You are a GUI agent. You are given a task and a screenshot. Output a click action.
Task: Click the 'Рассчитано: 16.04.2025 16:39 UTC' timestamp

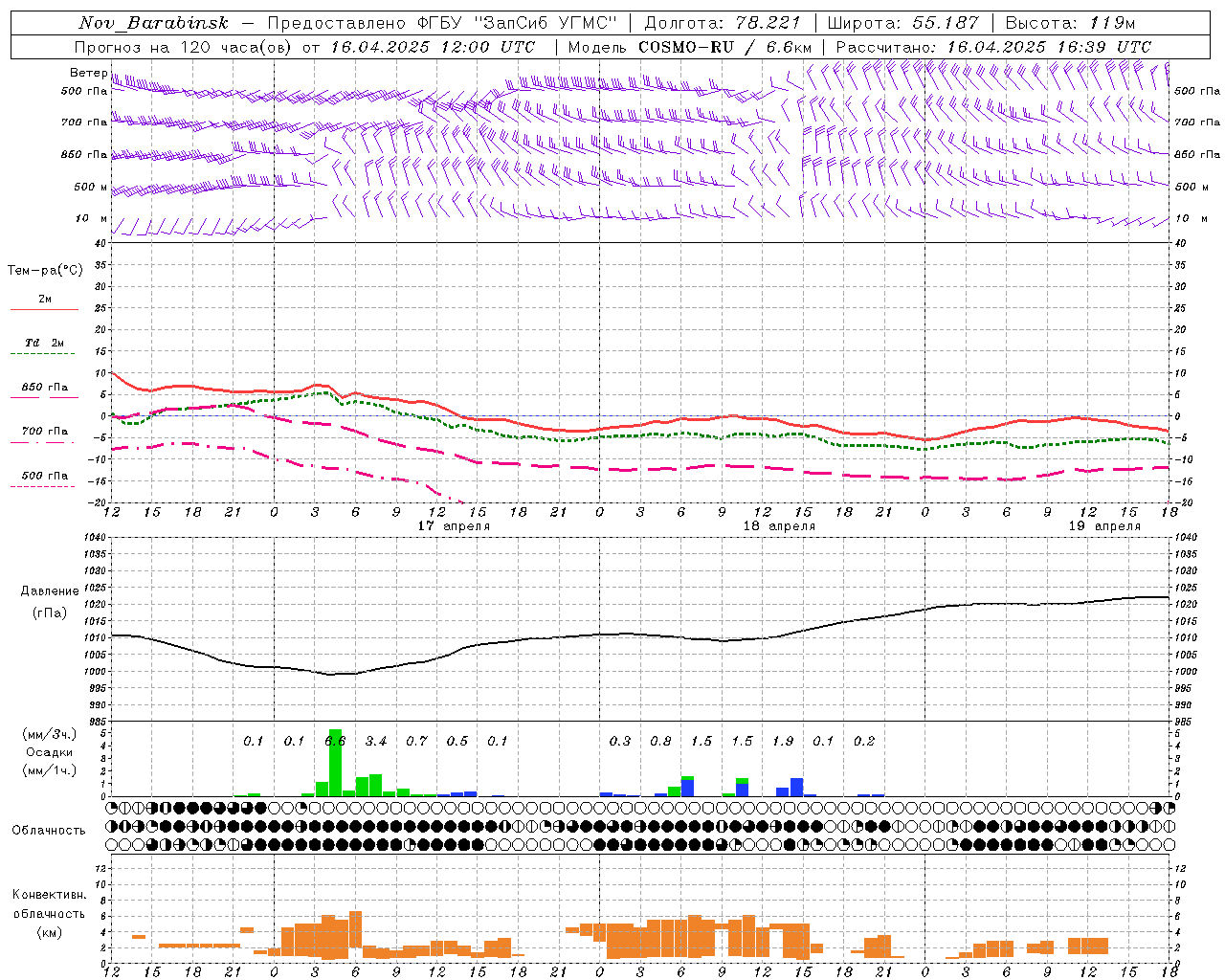[x=993, y=47]
